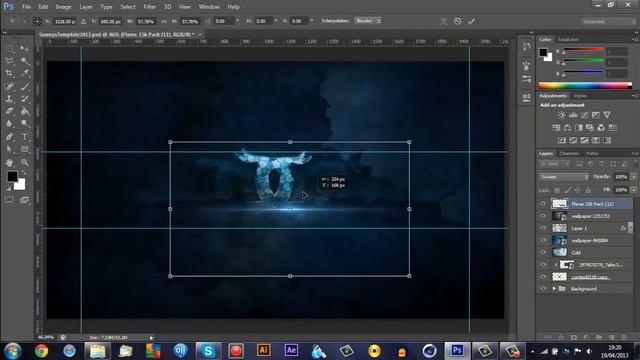Switch to the Swatches tab
The image size is (640, 360).
[x=568, y=40]
